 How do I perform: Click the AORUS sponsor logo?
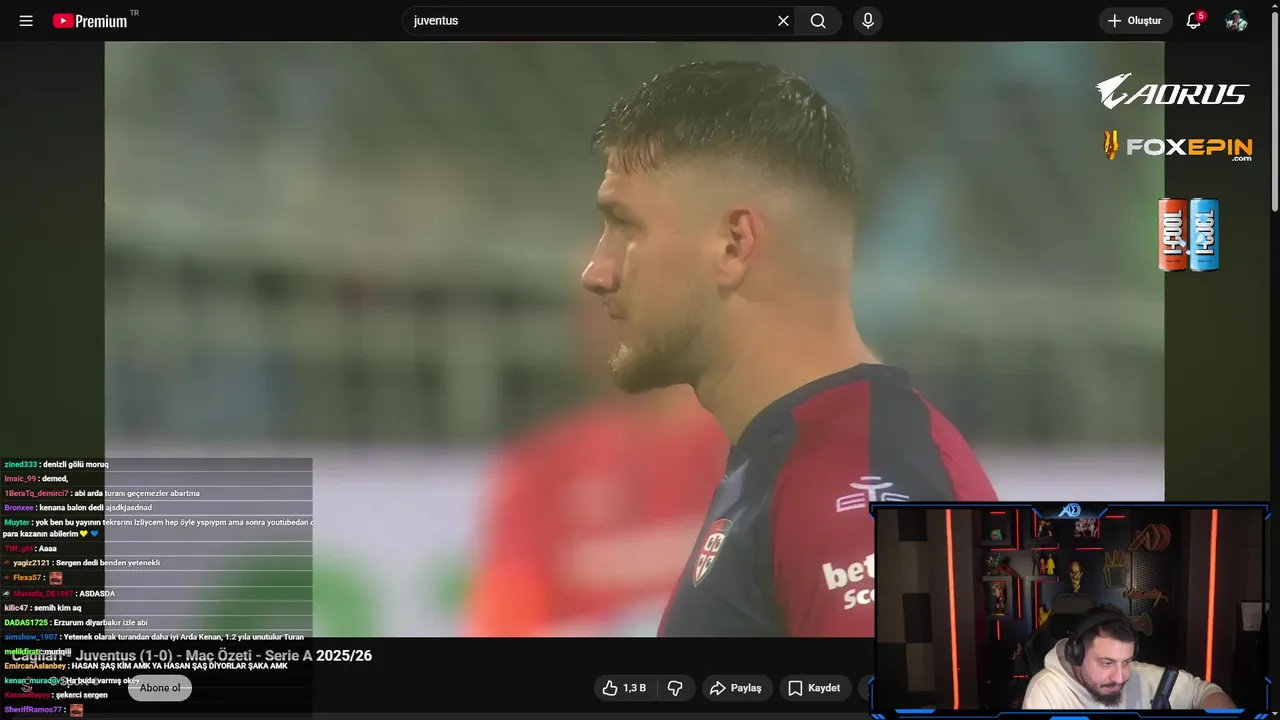click(x=1172, y=92)
